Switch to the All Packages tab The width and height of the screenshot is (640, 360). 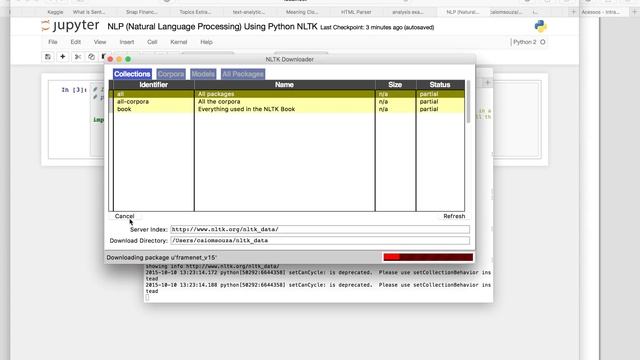point(243,74)
